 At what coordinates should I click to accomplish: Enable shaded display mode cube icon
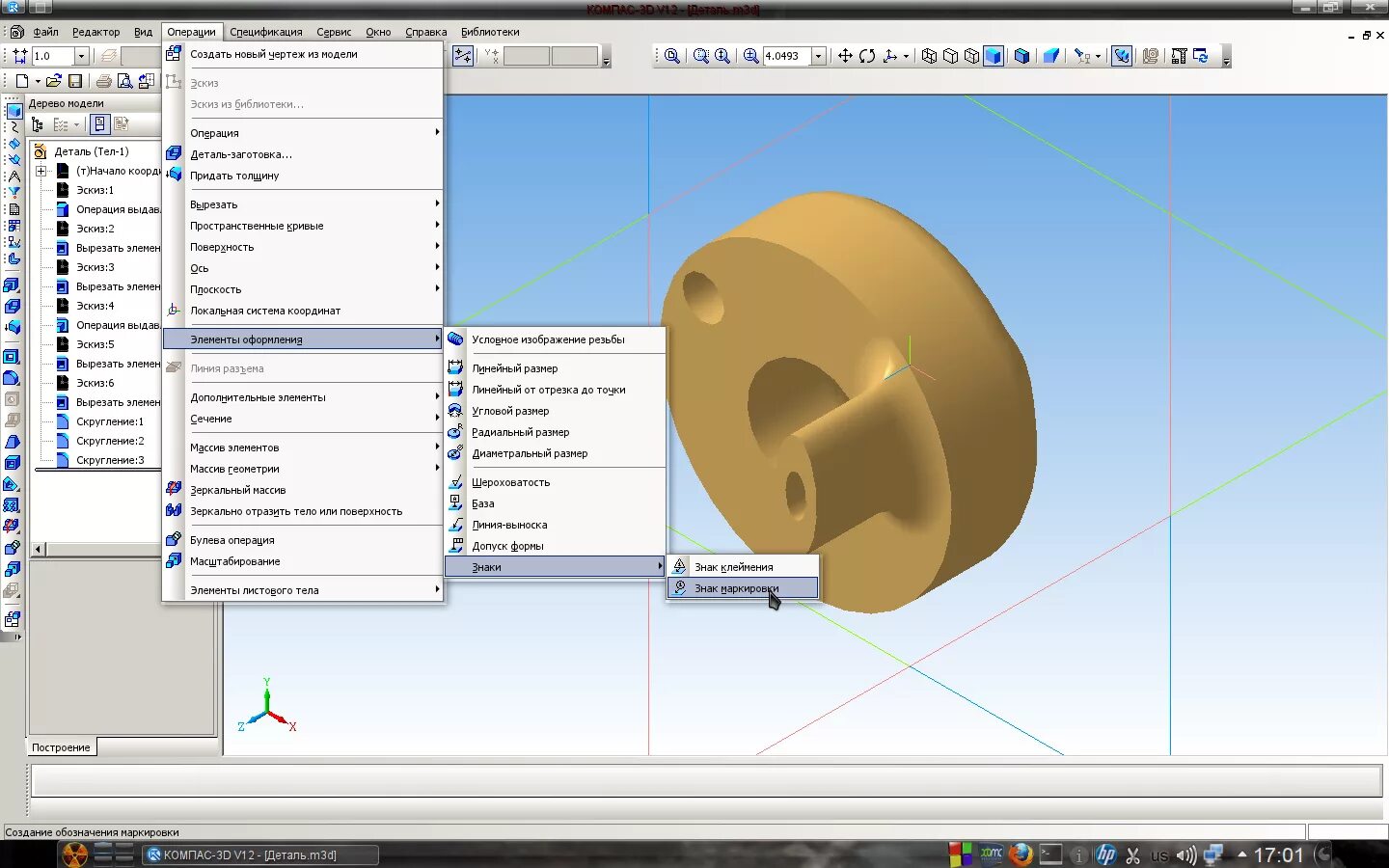993,56
